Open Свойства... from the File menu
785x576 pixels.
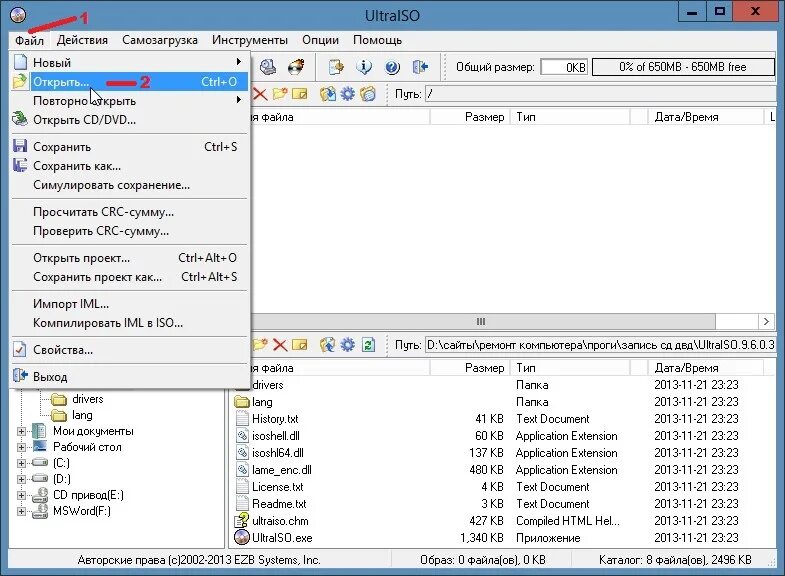[x=130, y=350]
